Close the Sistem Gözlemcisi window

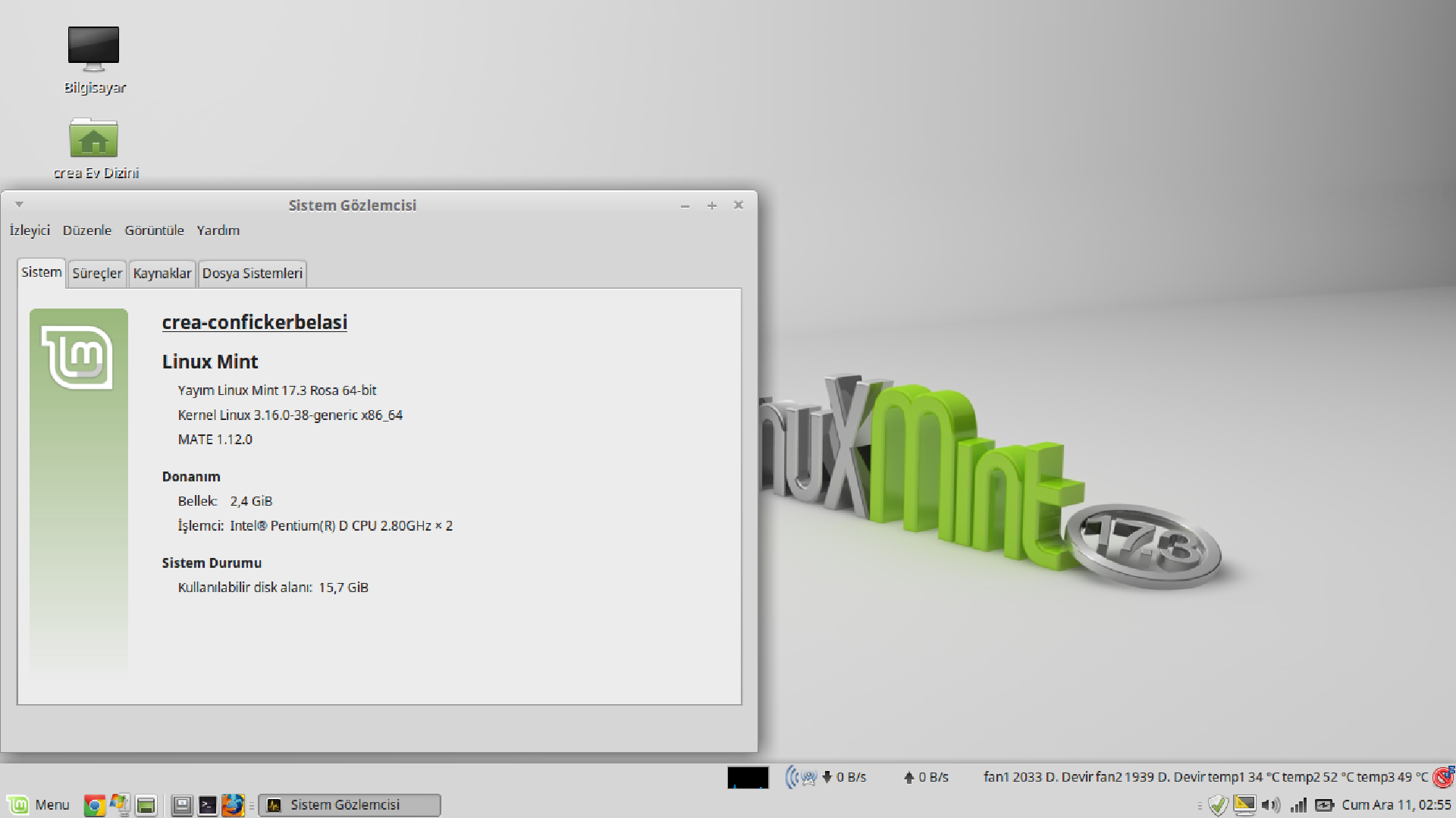tap(739, 205)
